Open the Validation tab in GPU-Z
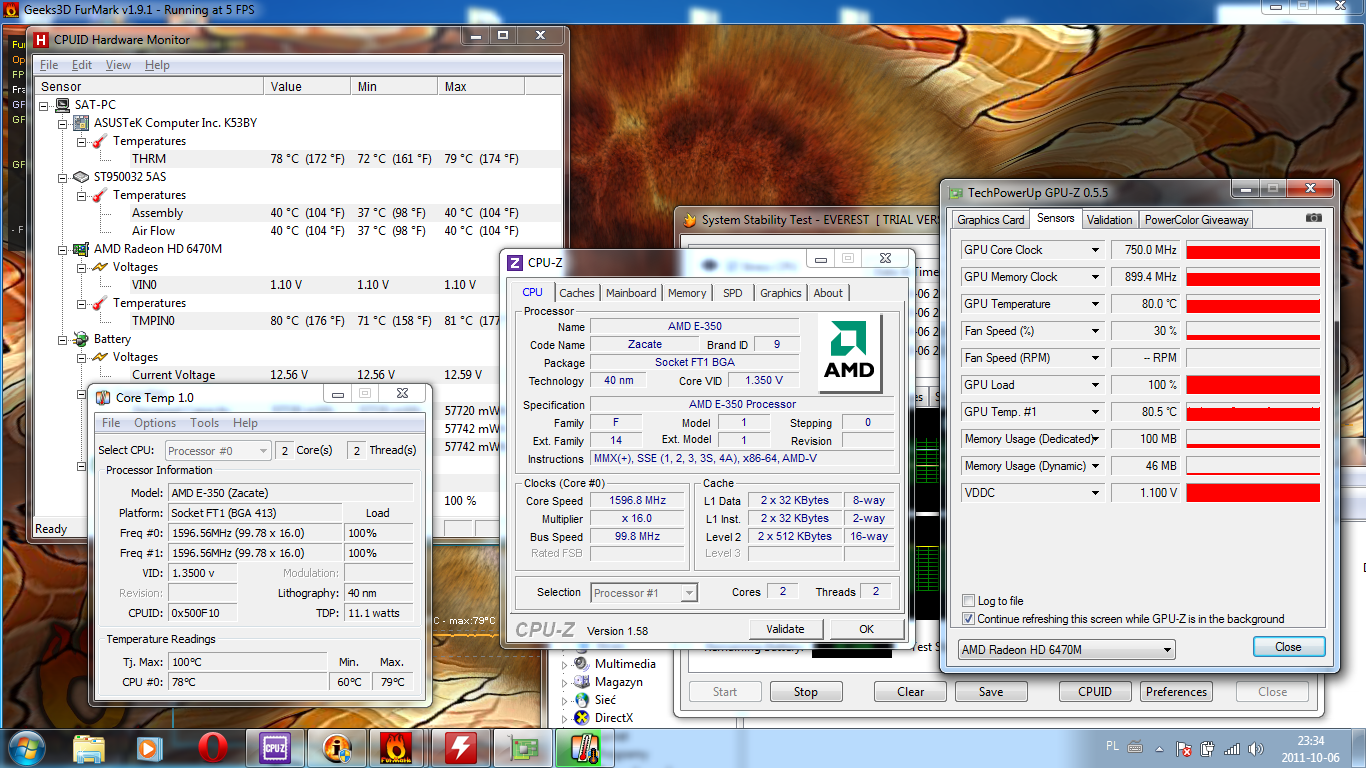Screen dimensions: 1366x768 point(1110,220)
